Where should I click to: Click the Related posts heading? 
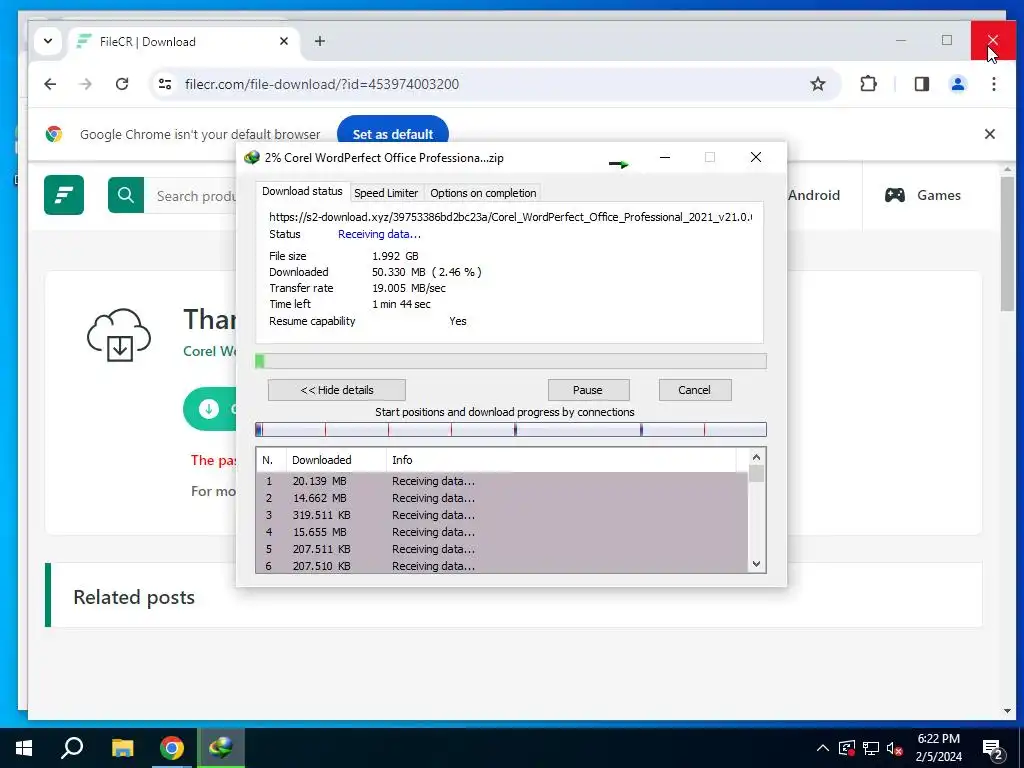134,597
